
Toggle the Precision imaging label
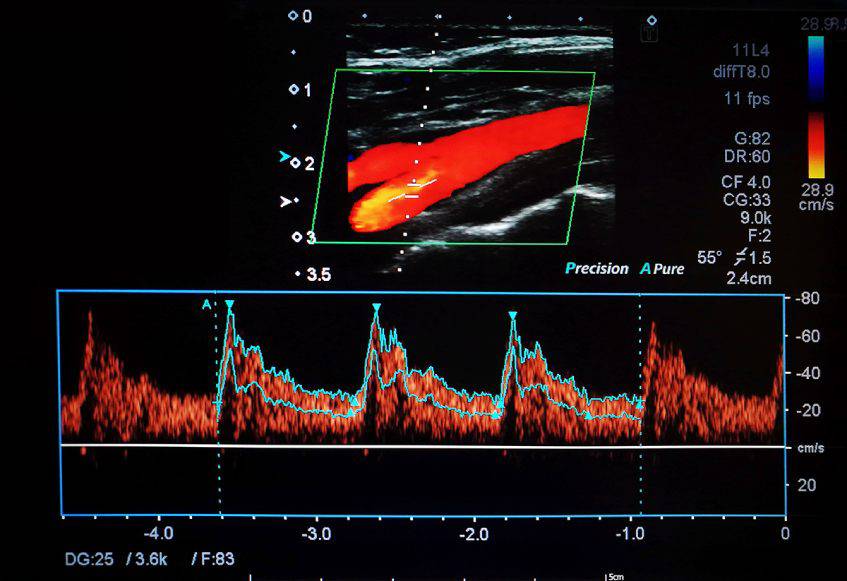(x=597, y=269)
